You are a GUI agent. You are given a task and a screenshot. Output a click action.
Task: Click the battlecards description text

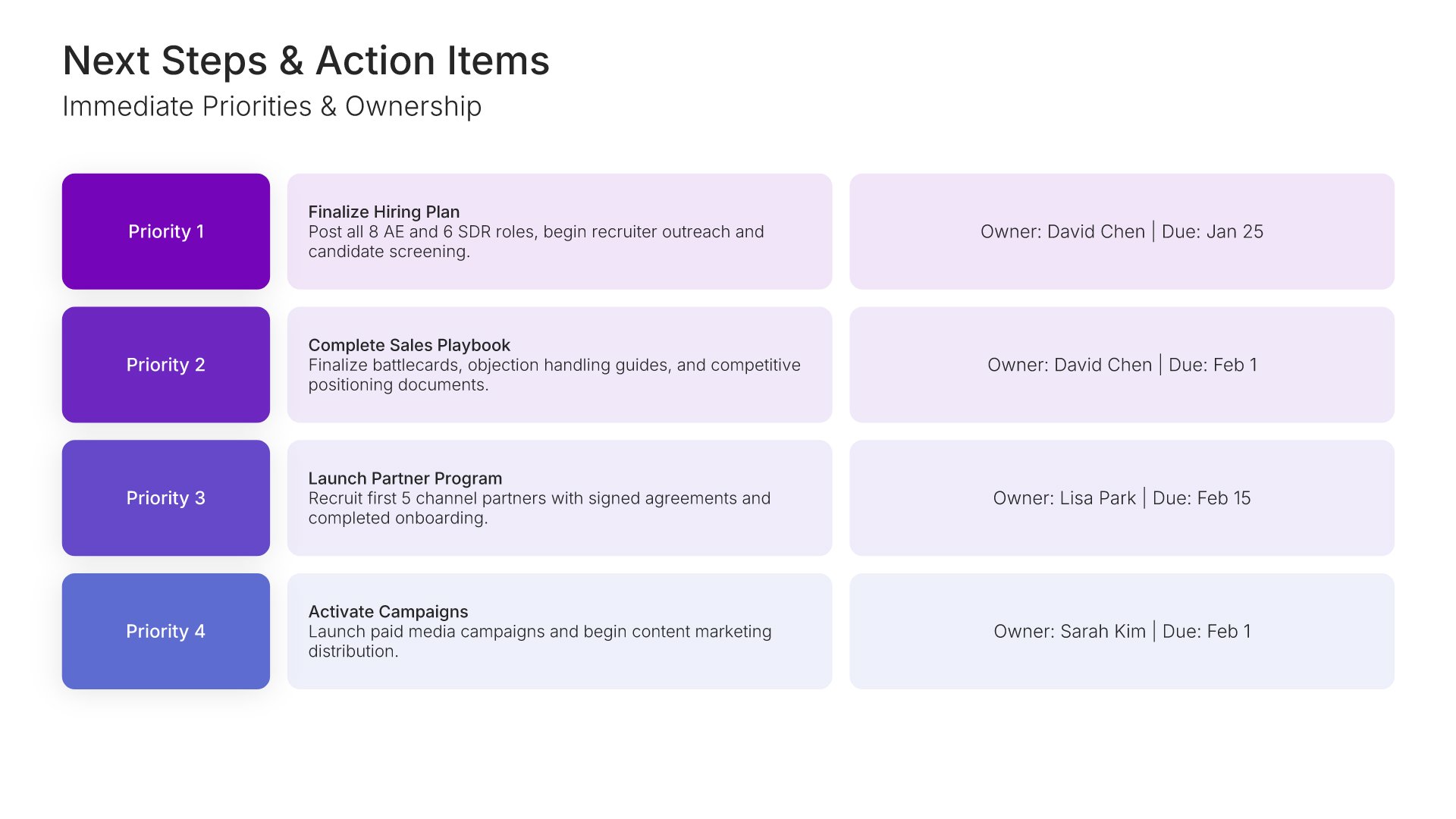coord(554,375)
